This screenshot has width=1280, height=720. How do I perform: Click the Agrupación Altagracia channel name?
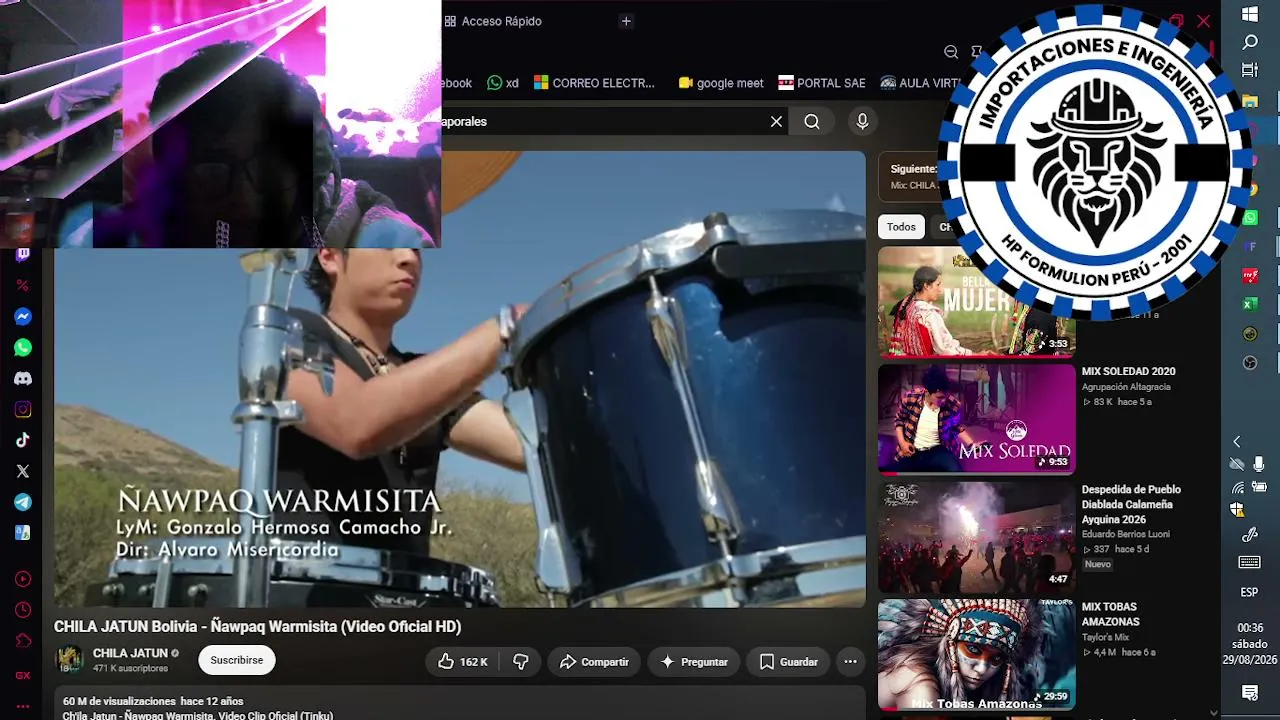pos(1126,387)
